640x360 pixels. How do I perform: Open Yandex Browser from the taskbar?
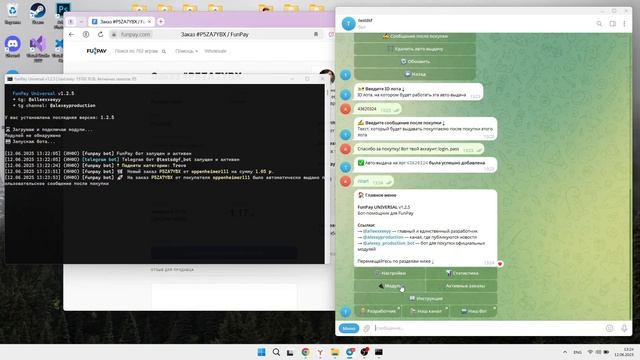[320, 352]
